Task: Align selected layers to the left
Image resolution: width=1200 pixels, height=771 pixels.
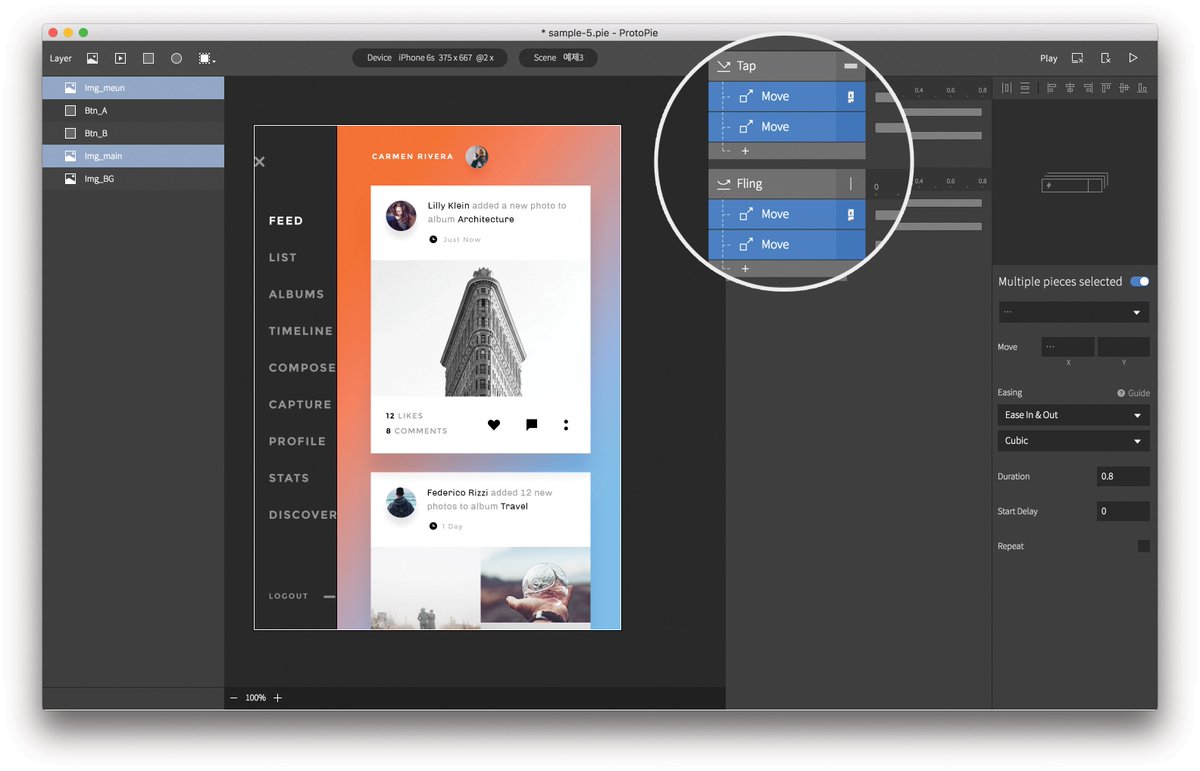Action: pyautogui.click(x=1052, y=88)
